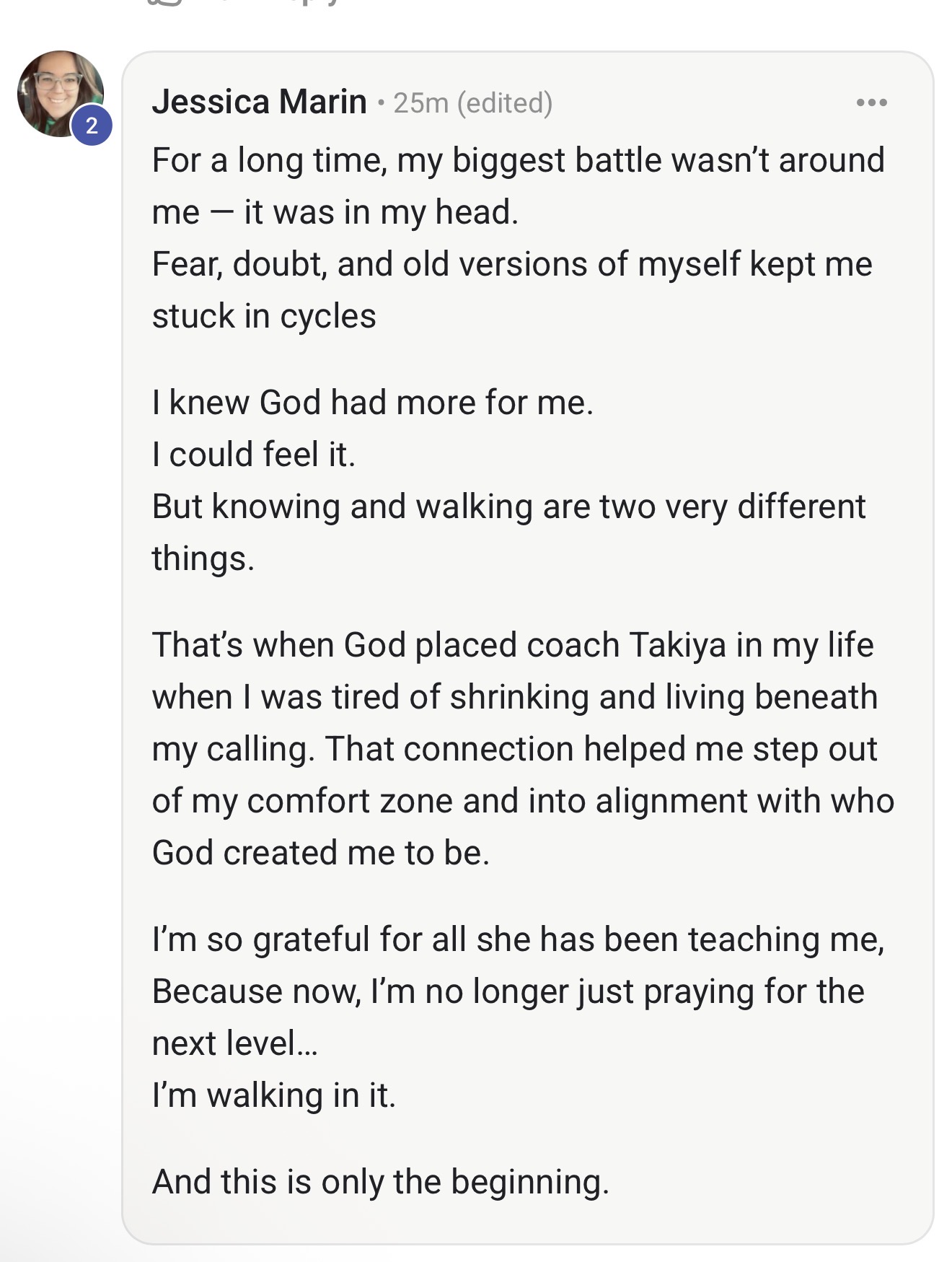Screen dimensions: 952x1262
Task: Select the line "But knowing and walking are two"
Action: coord(508,507)
